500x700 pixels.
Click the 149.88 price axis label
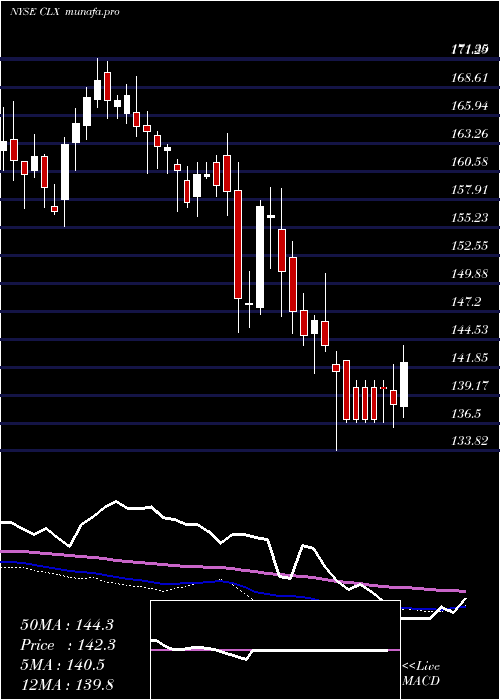coord(470,274)
